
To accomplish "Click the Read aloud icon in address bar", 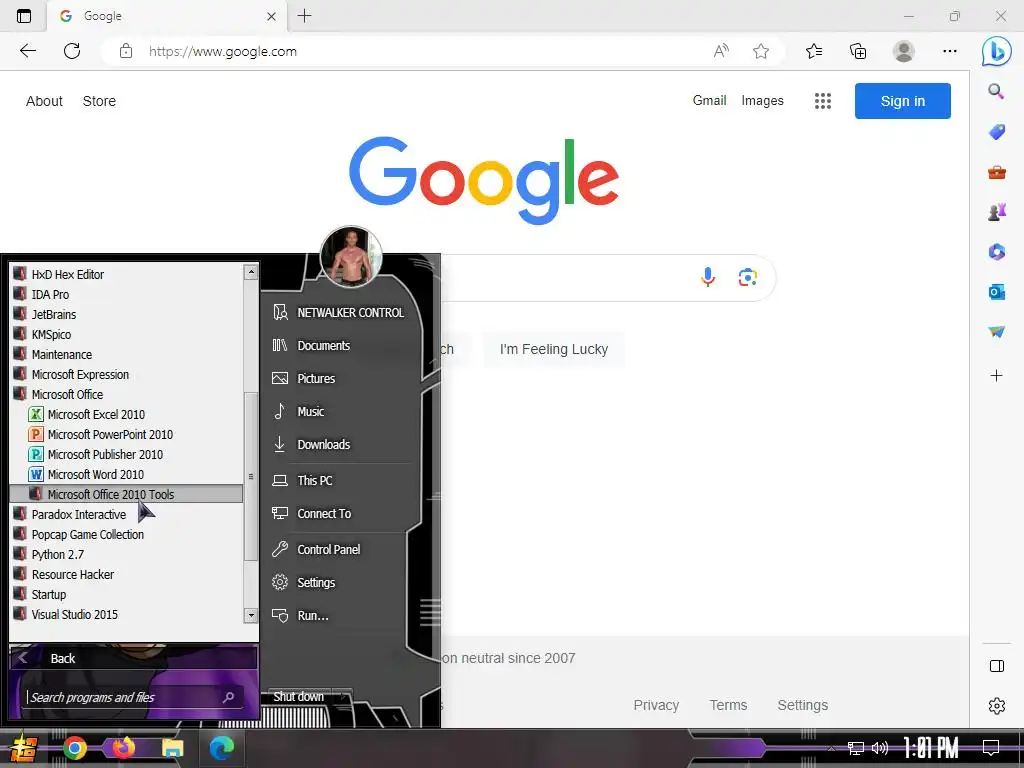I will (721, 51).
